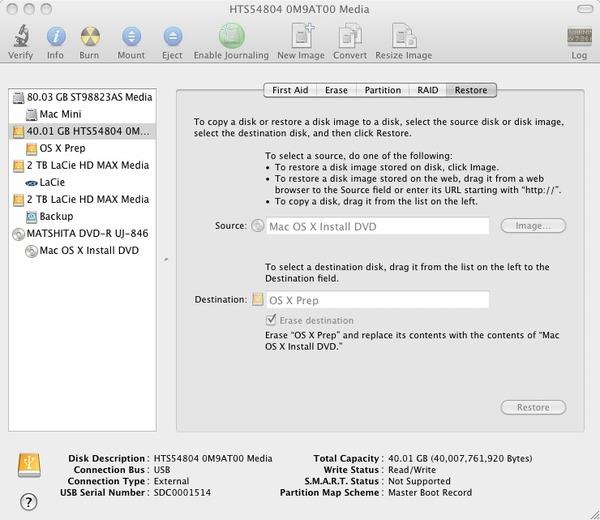Click the Source input field
The height and width of the screenshot is (520, 600).
[x=378, y=226]
